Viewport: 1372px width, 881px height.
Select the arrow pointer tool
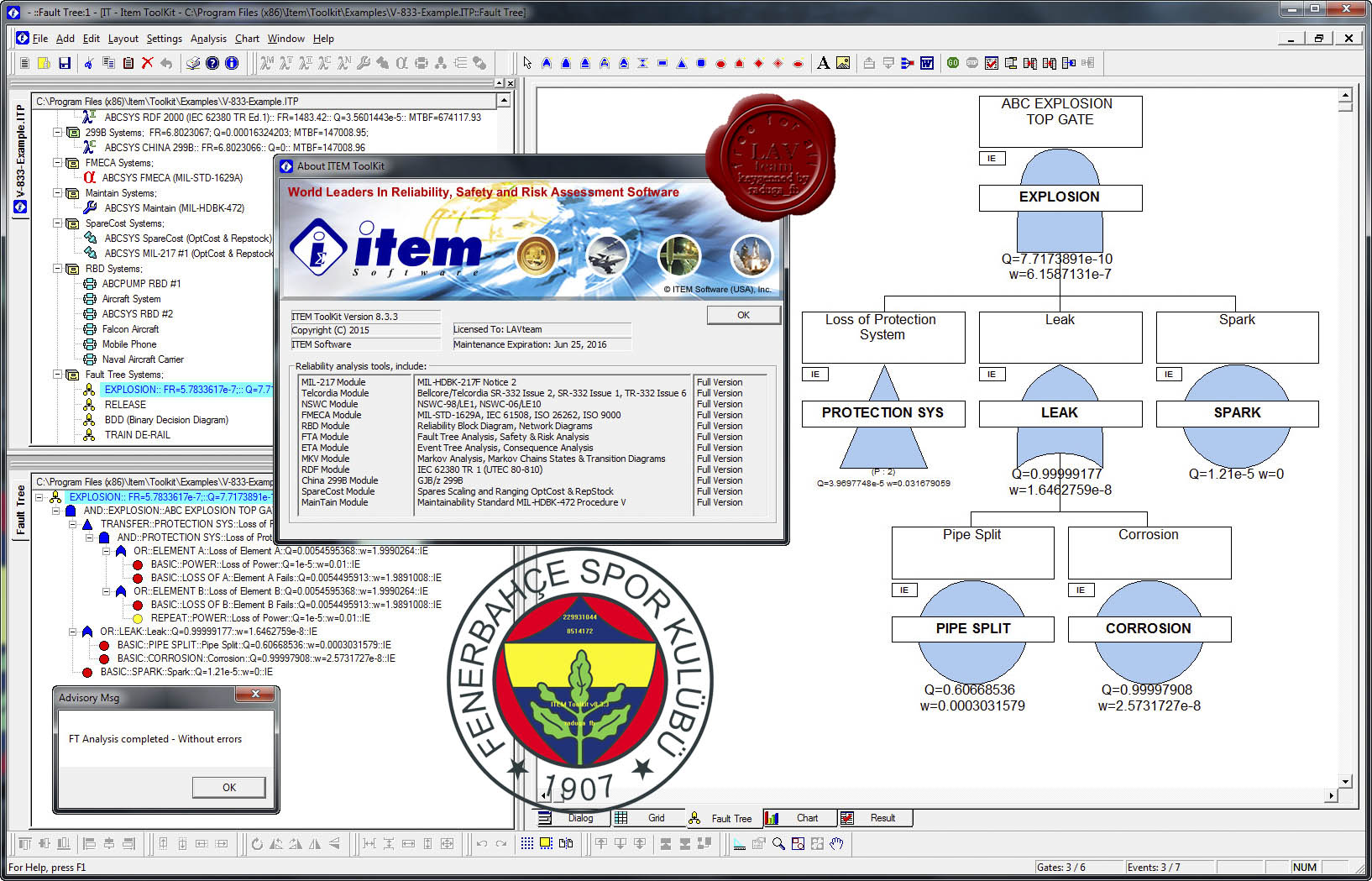click(527, 63)
